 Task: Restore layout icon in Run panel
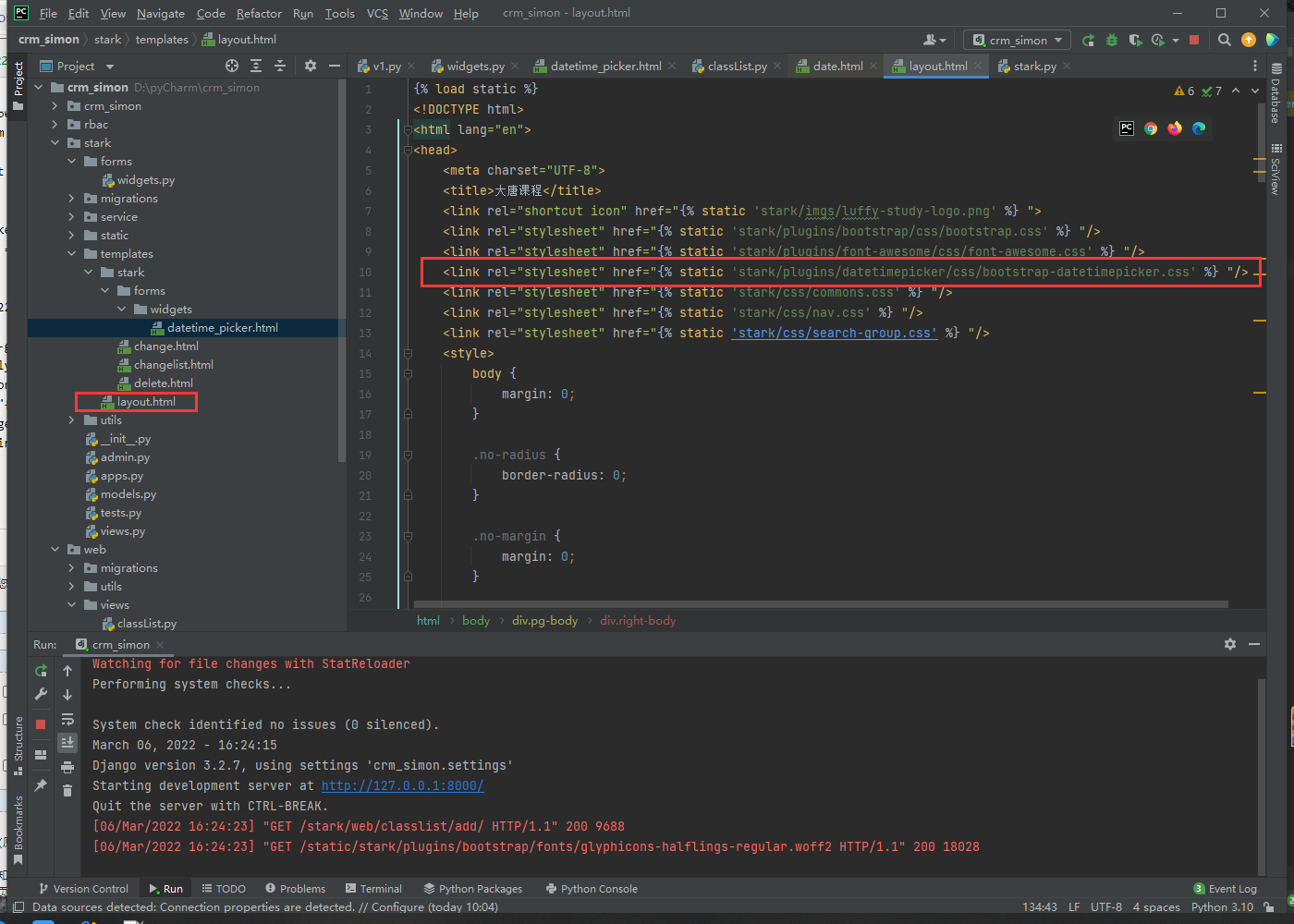pyautogui.click(x=41, y=755)
